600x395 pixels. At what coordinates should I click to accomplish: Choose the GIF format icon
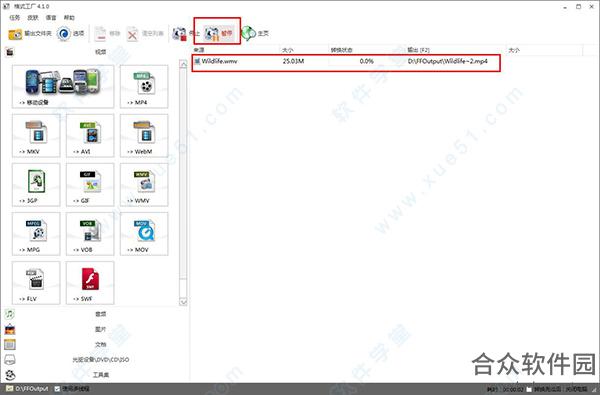coord(90,184)
